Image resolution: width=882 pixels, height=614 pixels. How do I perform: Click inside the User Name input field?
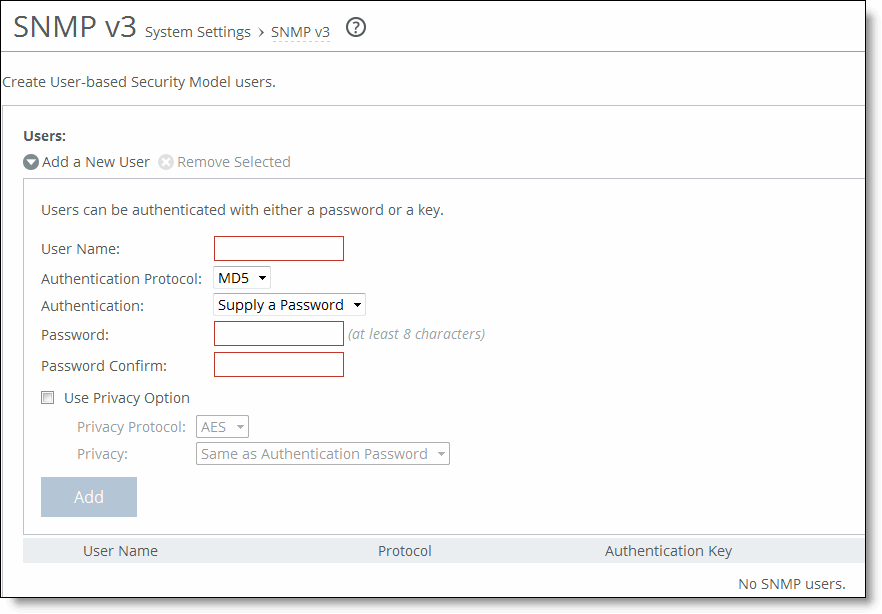tap(278, 248)
